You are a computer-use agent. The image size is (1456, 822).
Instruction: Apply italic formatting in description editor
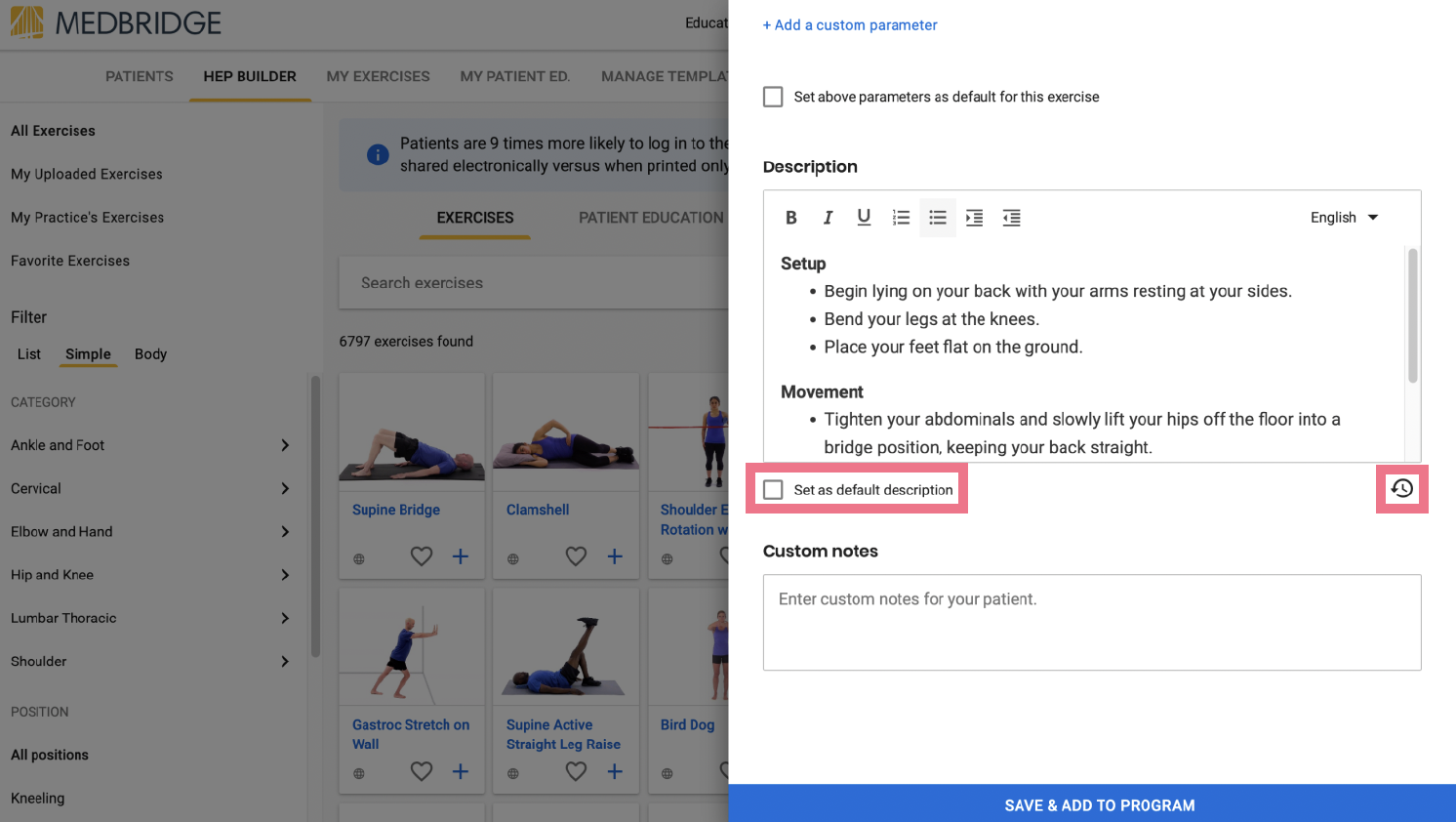point(828,218)
